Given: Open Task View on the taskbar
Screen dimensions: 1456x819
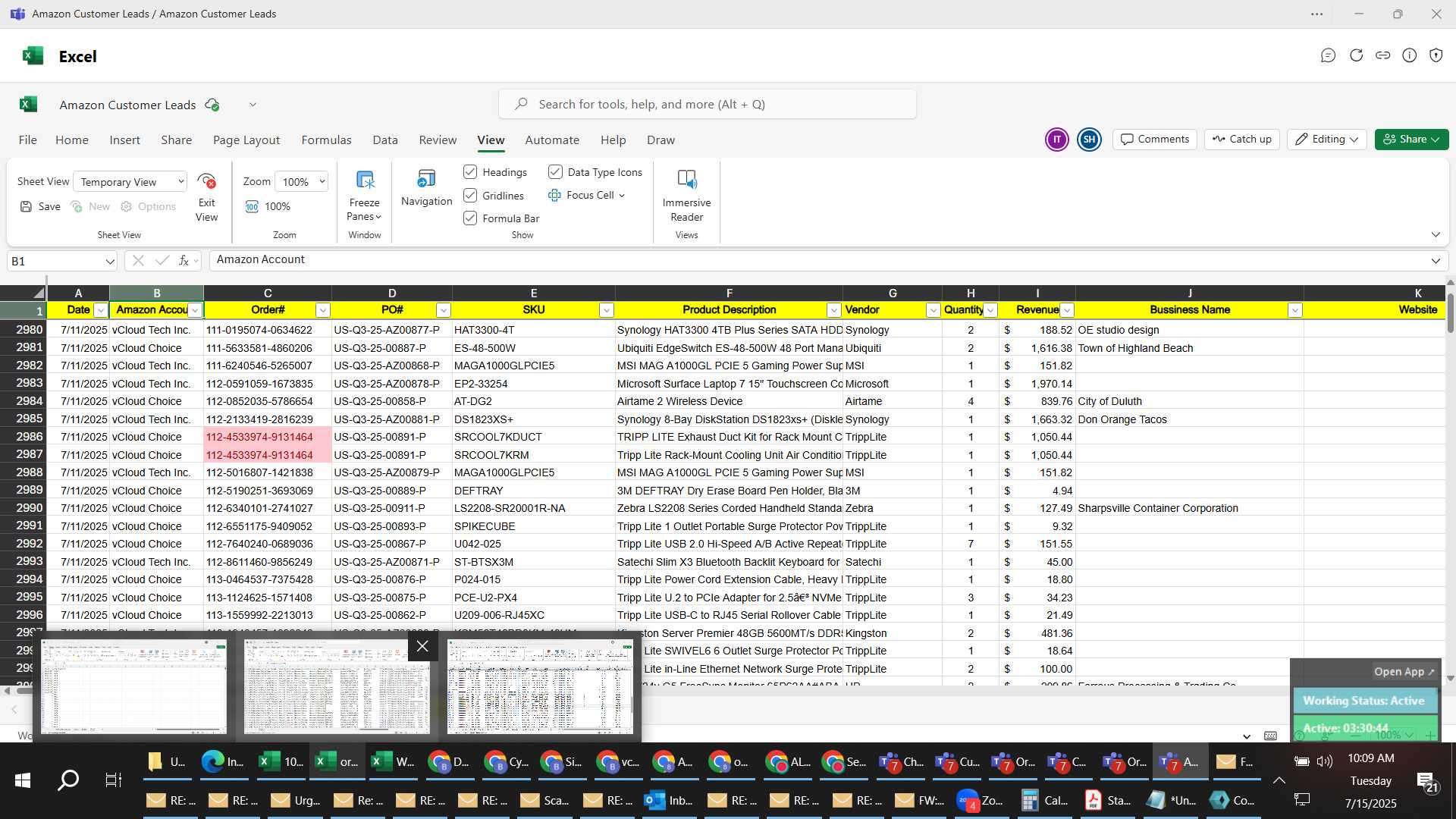Looking at the screenshot, I should (x=113, y=780).
